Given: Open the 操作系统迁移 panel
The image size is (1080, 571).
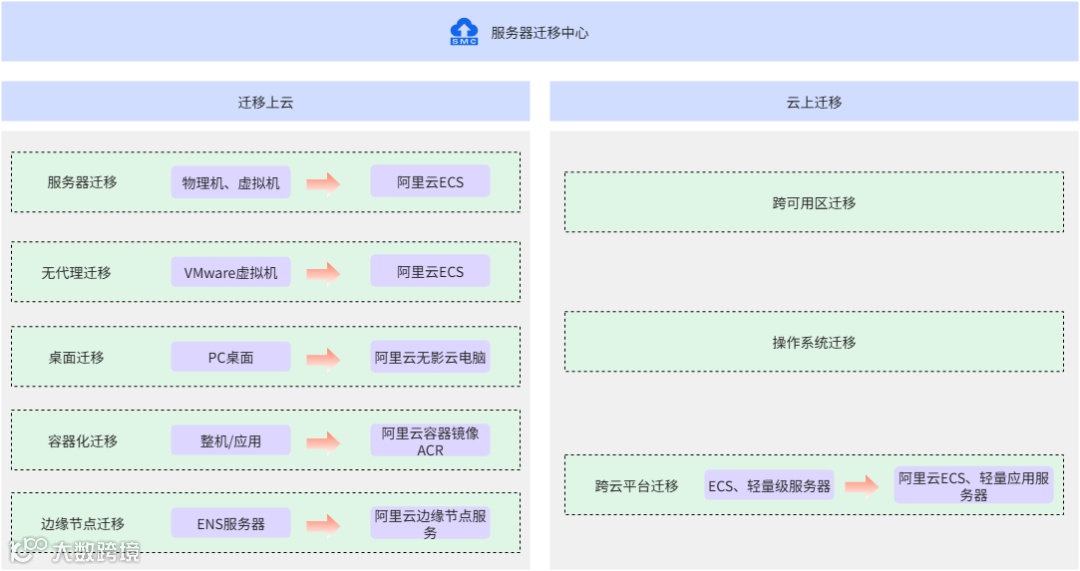Looking at the screenshot, I should [x=814, y=342].
